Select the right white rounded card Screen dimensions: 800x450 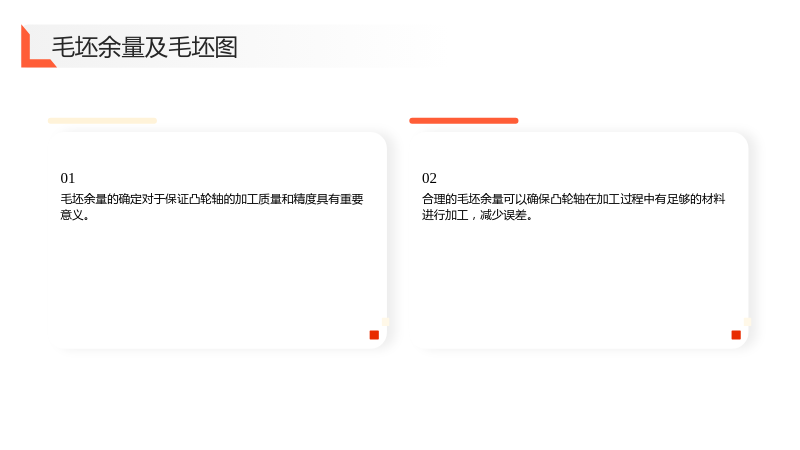[579, 240]
